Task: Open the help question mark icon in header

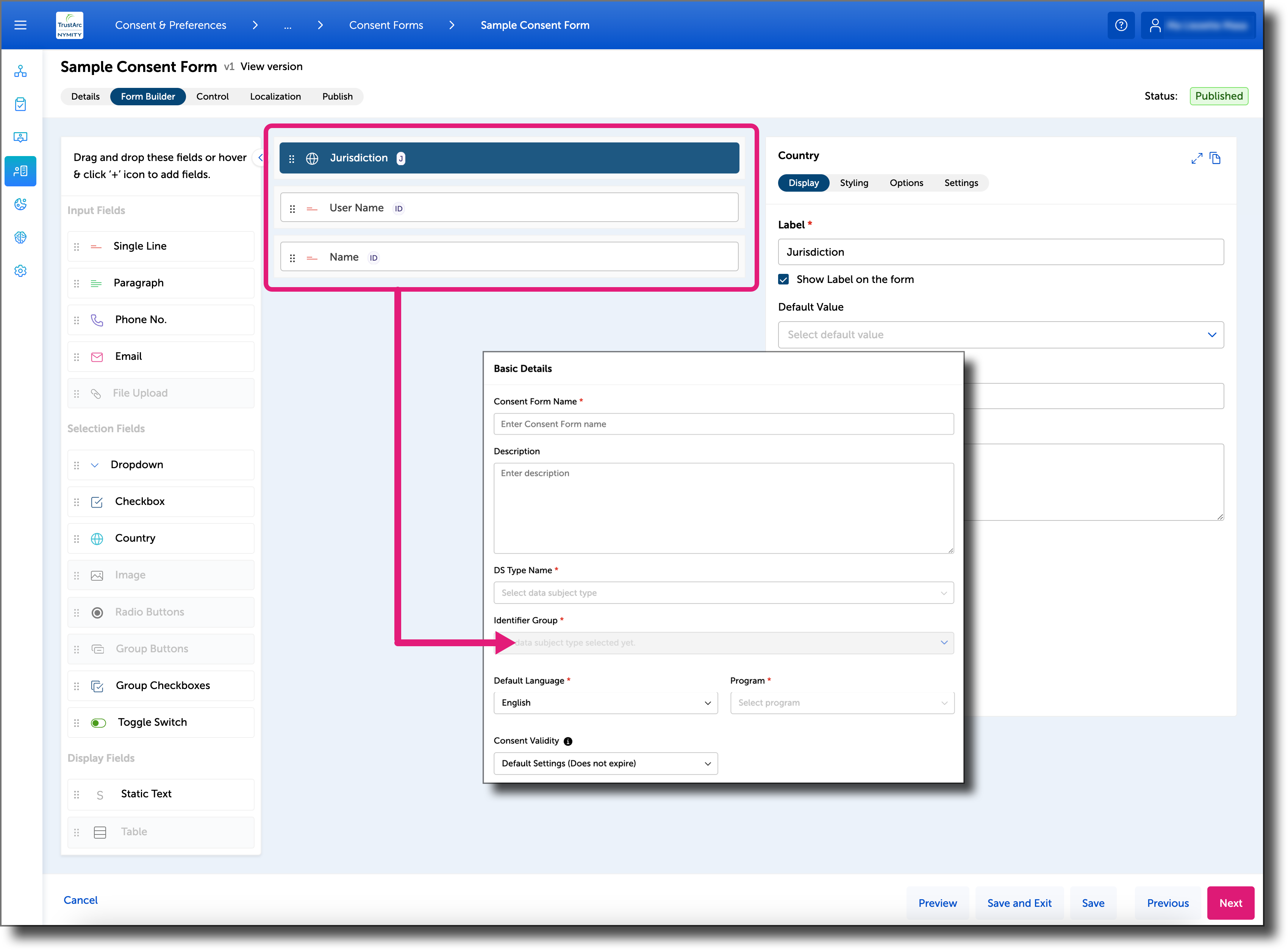Action: 1121,25
